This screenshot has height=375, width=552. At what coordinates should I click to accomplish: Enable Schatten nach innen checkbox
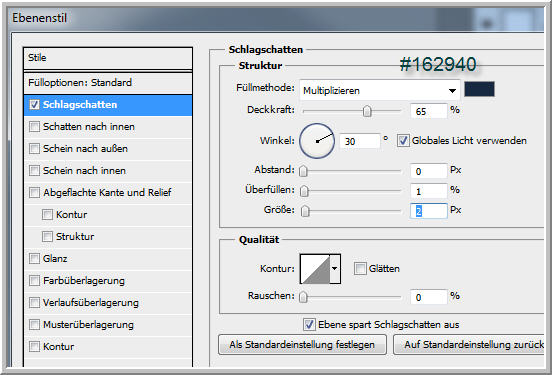click(x=34, y=126)
